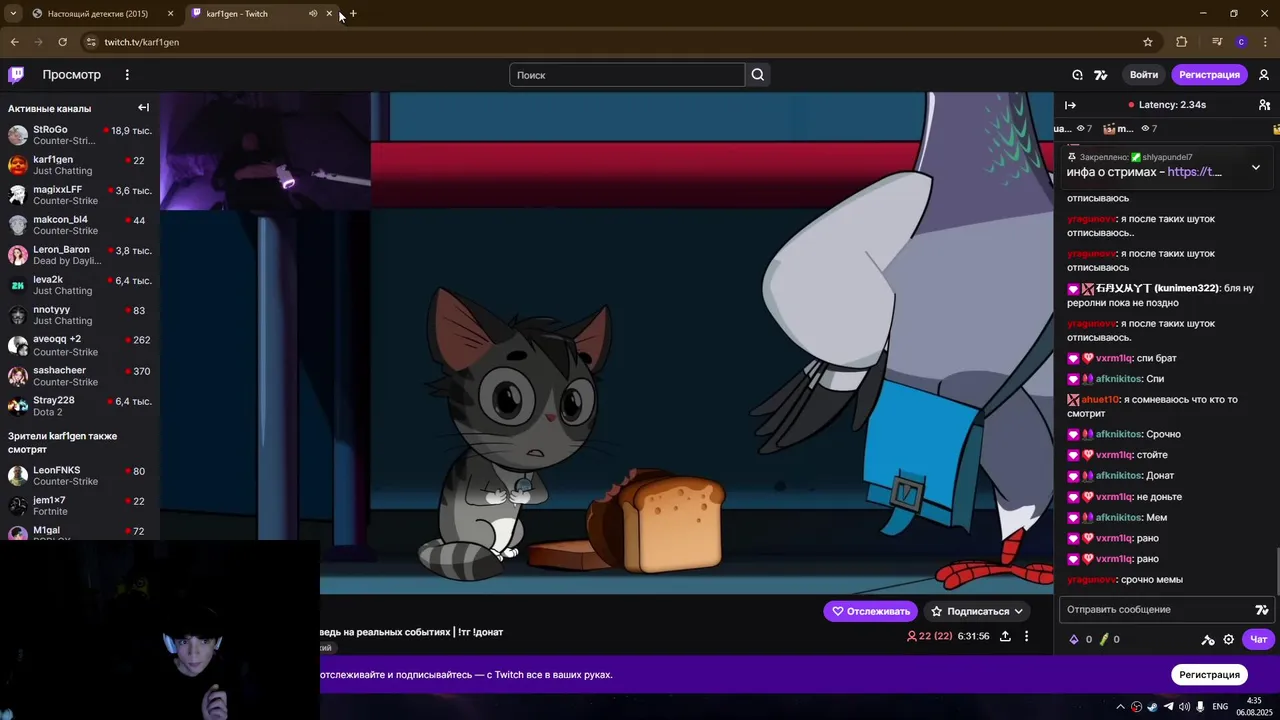Open the Подписаться subscribe dropdown
The width and height of the screenshot is (1280, 720).
977,611
